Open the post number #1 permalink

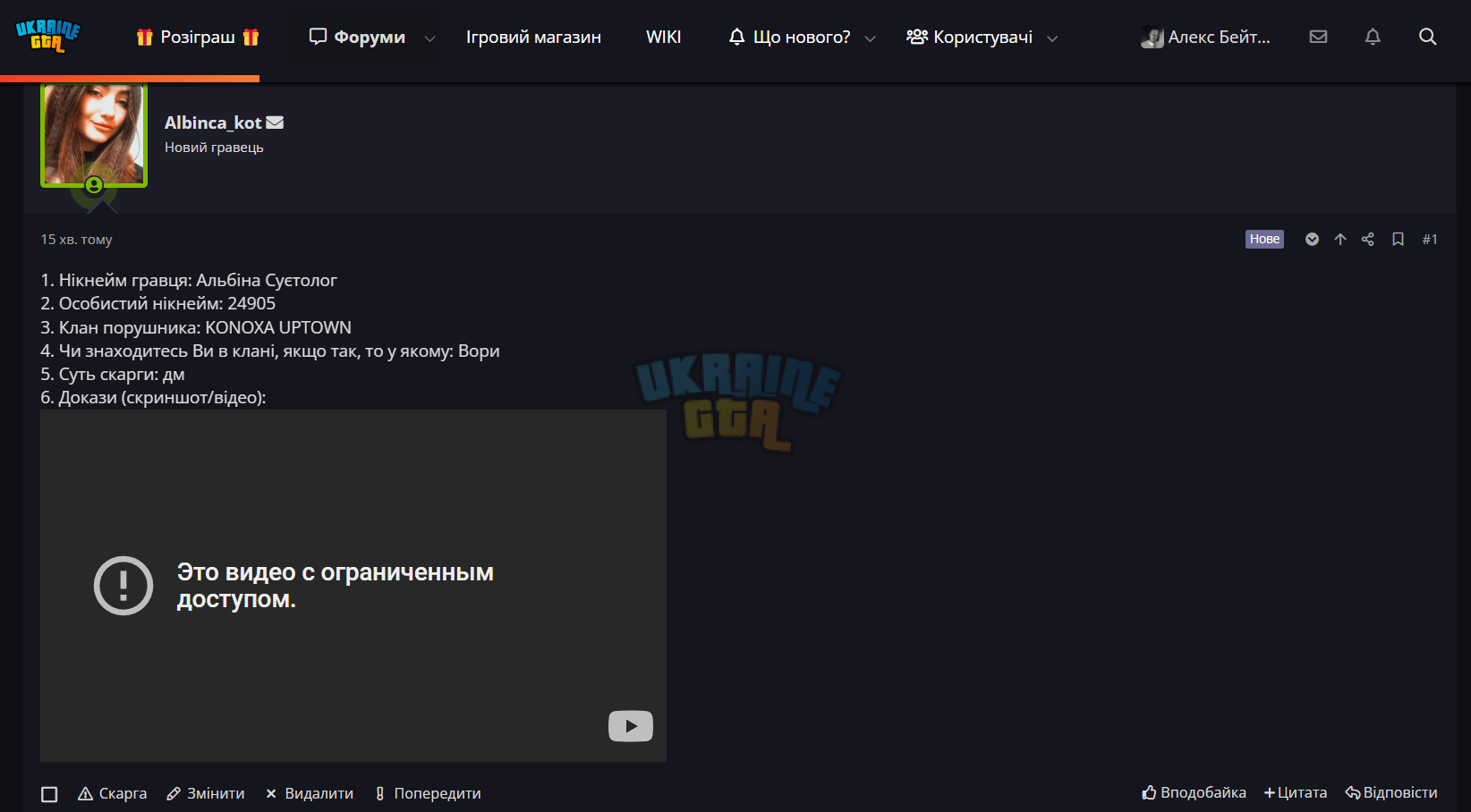1430,240
